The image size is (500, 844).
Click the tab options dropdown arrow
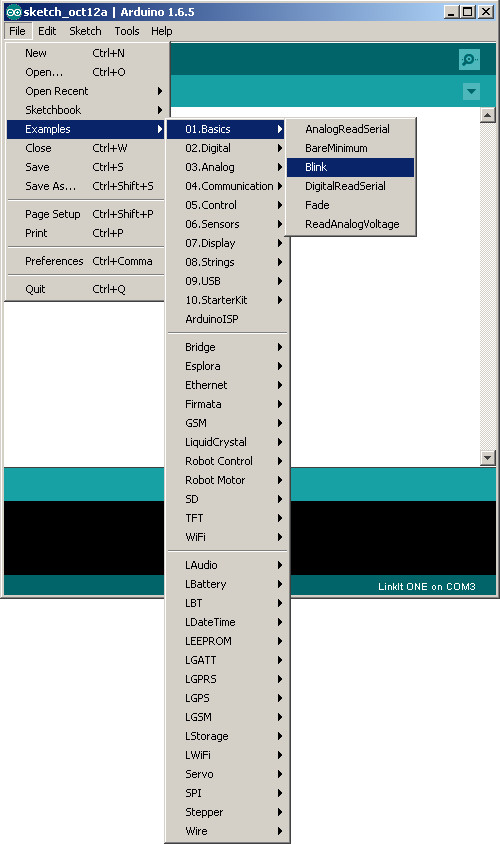click(471, 92)
